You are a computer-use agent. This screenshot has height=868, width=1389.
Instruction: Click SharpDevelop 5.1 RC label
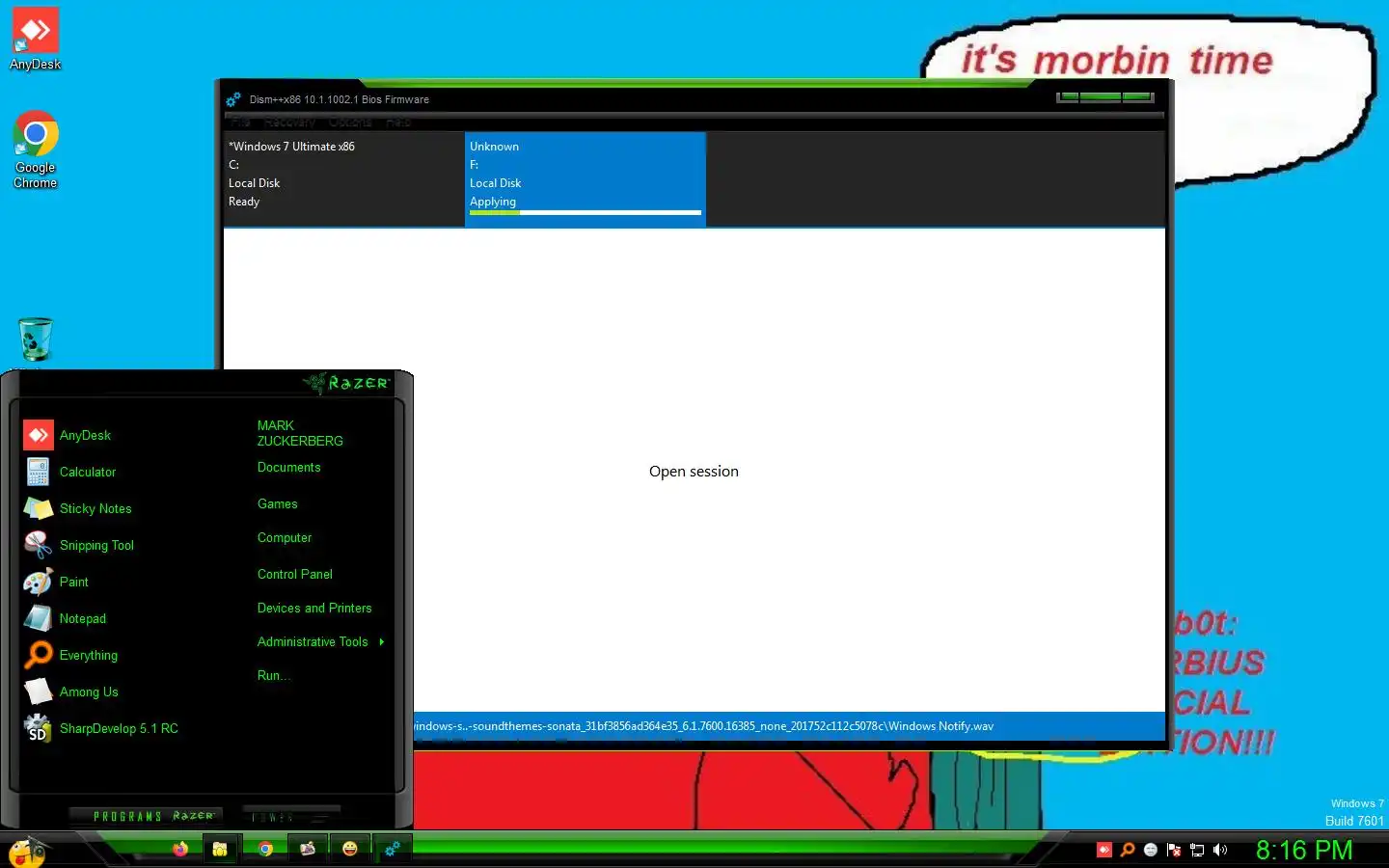tap(119, 728)
